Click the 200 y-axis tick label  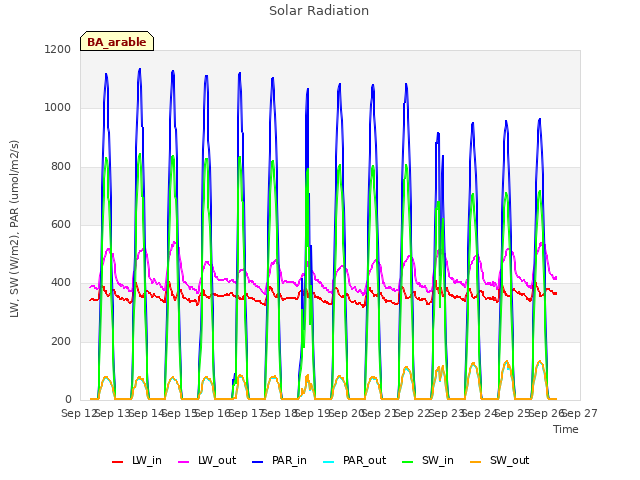pos(61,342)
